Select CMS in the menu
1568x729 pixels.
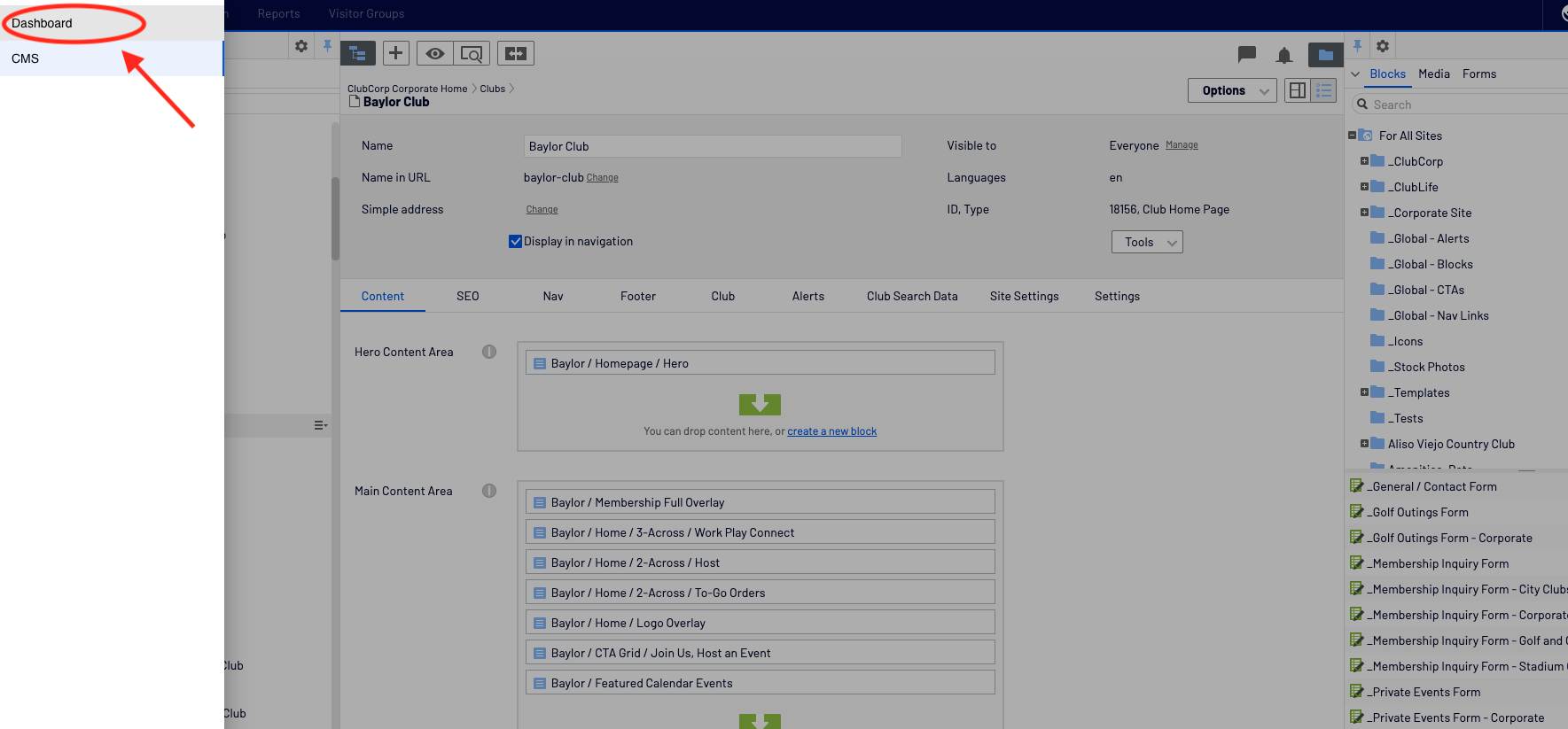tap(112, 58)
